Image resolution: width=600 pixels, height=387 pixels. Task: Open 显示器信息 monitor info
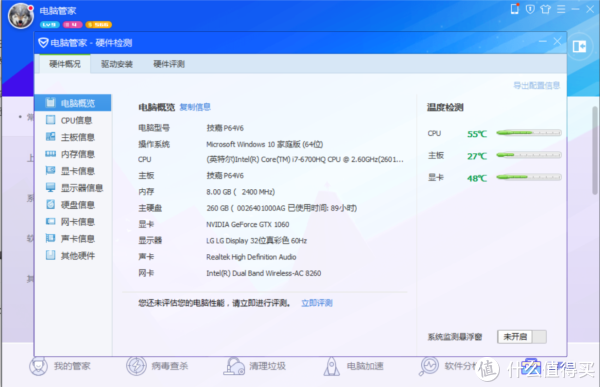pyautogui.click(x=73, y=188)
